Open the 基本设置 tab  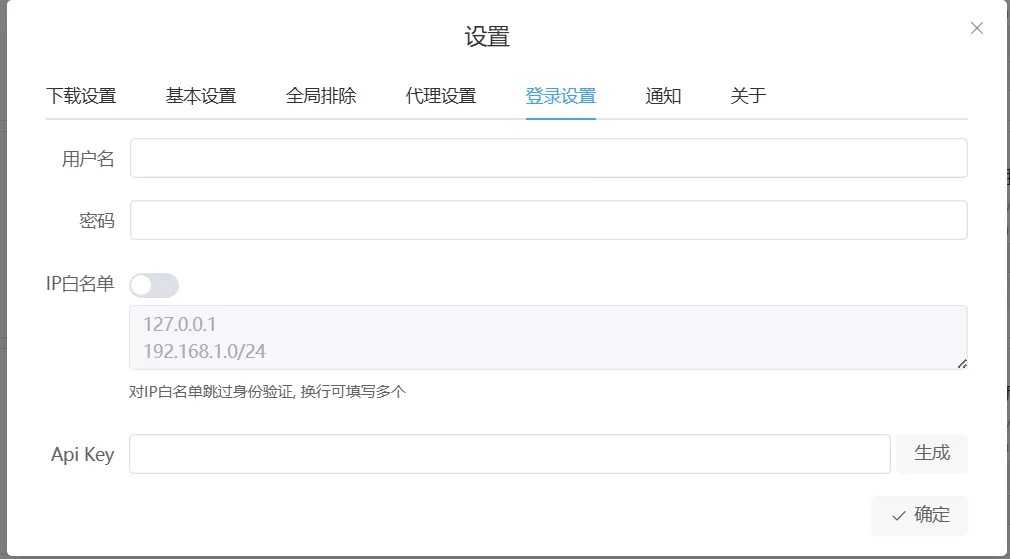click(x=201, y=96)
